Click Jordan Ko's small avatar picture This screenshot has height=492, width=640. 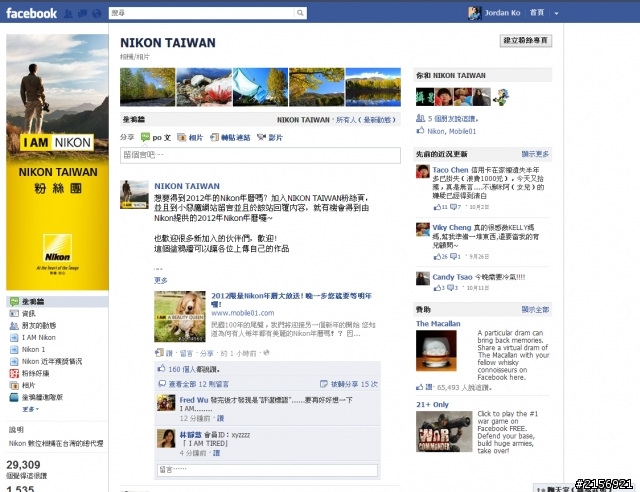pyautogui.click(x=474, y=13)
